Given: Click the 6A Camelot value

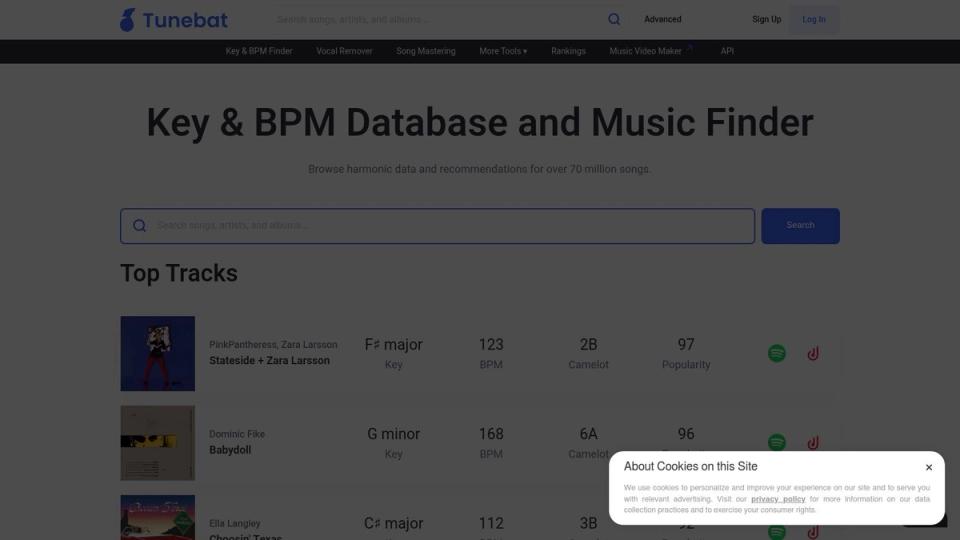Looking at the screenshot, I should 588,434.
